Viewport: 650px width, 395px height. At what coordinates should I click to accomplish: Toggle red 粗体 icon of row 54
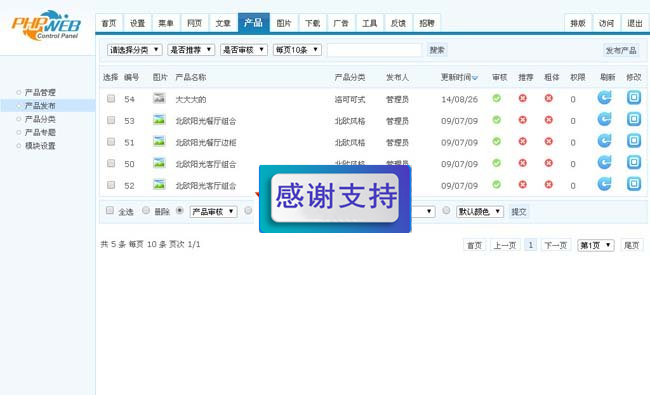(549, 98)
